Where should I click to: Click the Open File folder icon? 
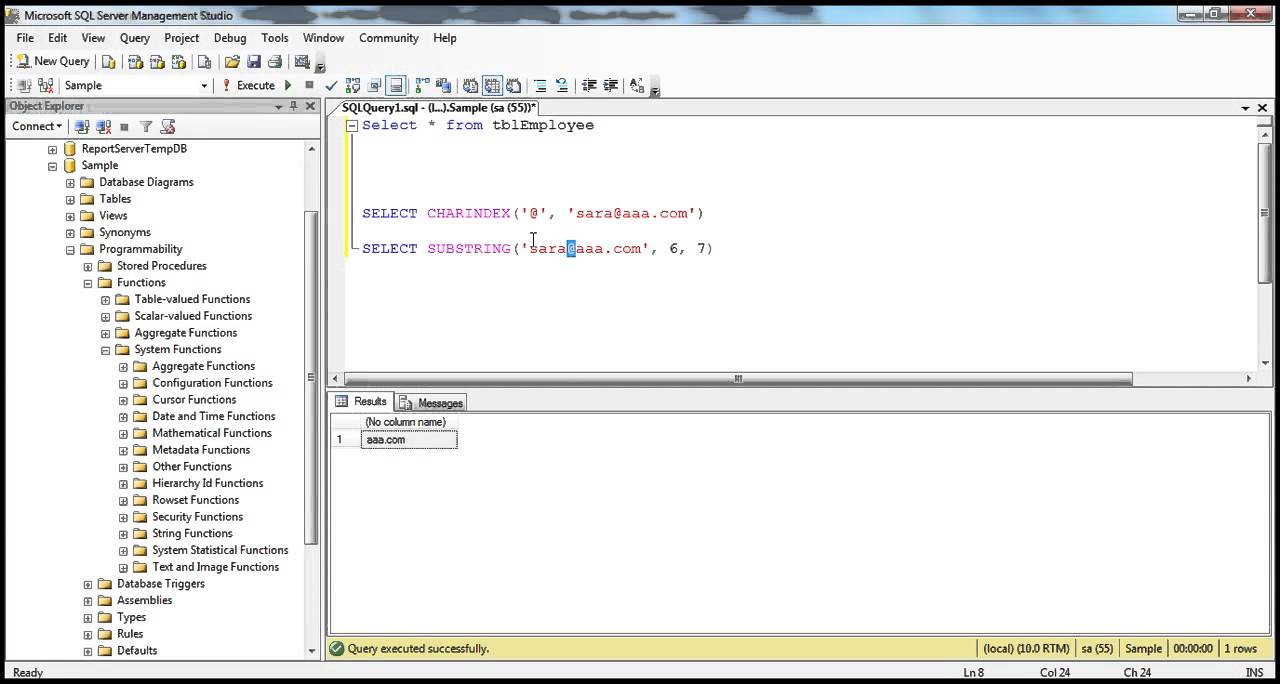point(232,62)
